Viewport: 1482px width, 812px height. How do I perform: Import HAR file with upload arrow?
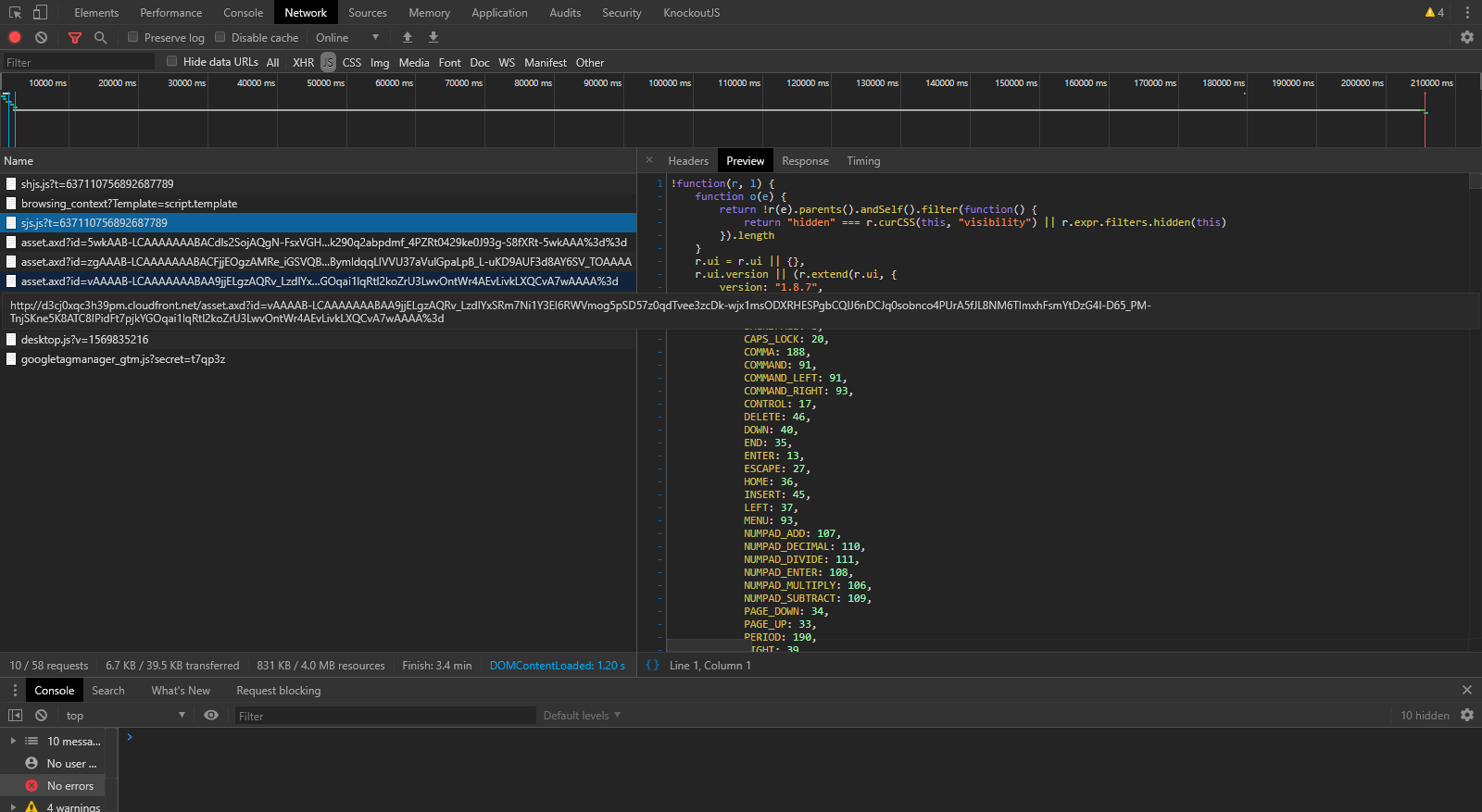pyautogui.click(x=408, y=38)
